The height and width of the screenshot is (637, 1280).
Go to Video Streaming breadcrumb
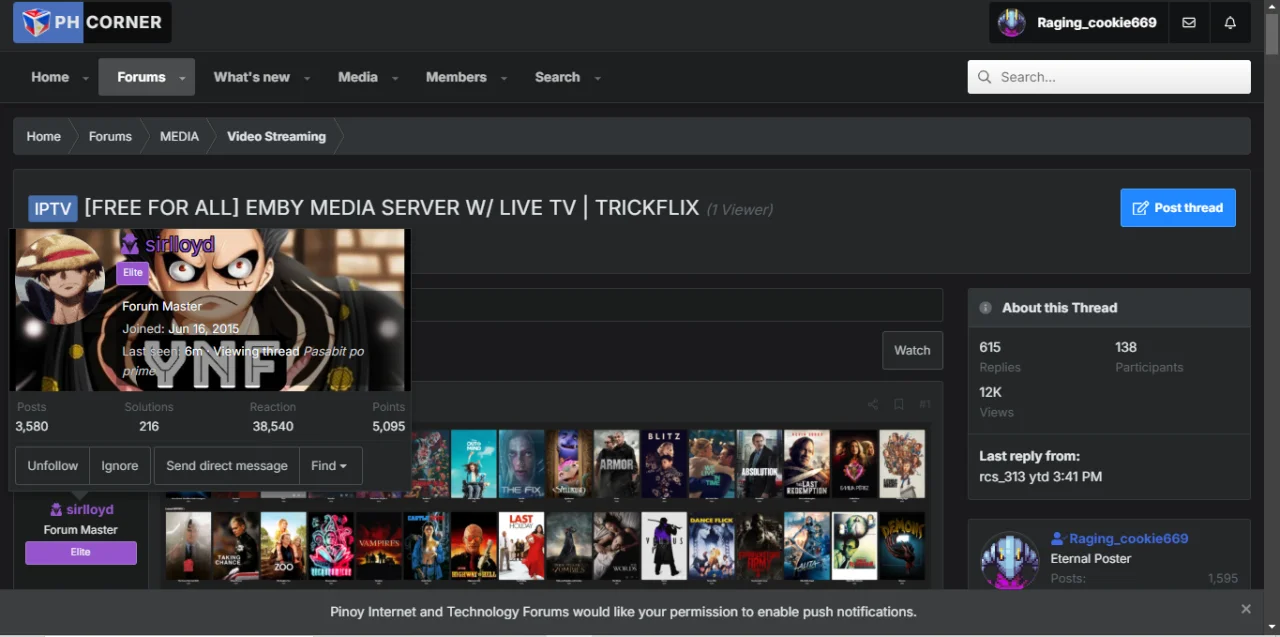276,136
